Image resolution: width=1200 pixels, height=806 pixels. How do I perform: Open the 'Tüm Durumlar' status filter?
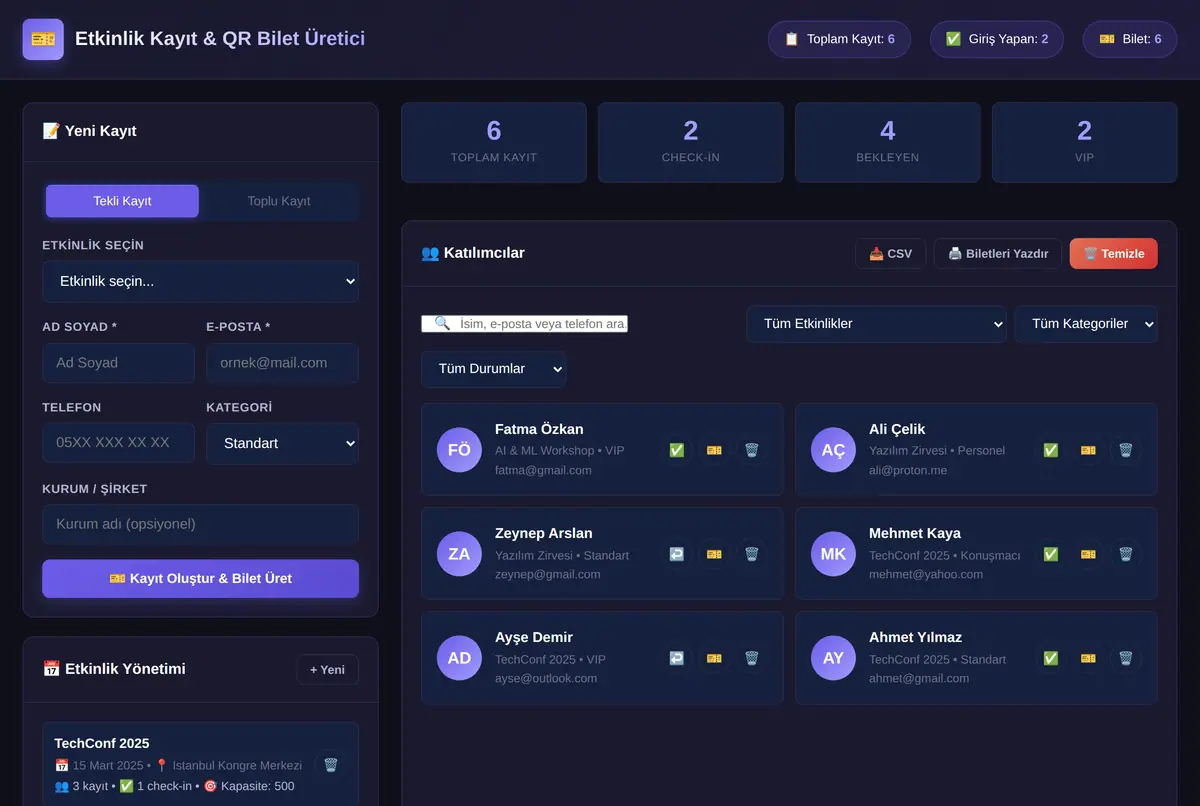493,369
